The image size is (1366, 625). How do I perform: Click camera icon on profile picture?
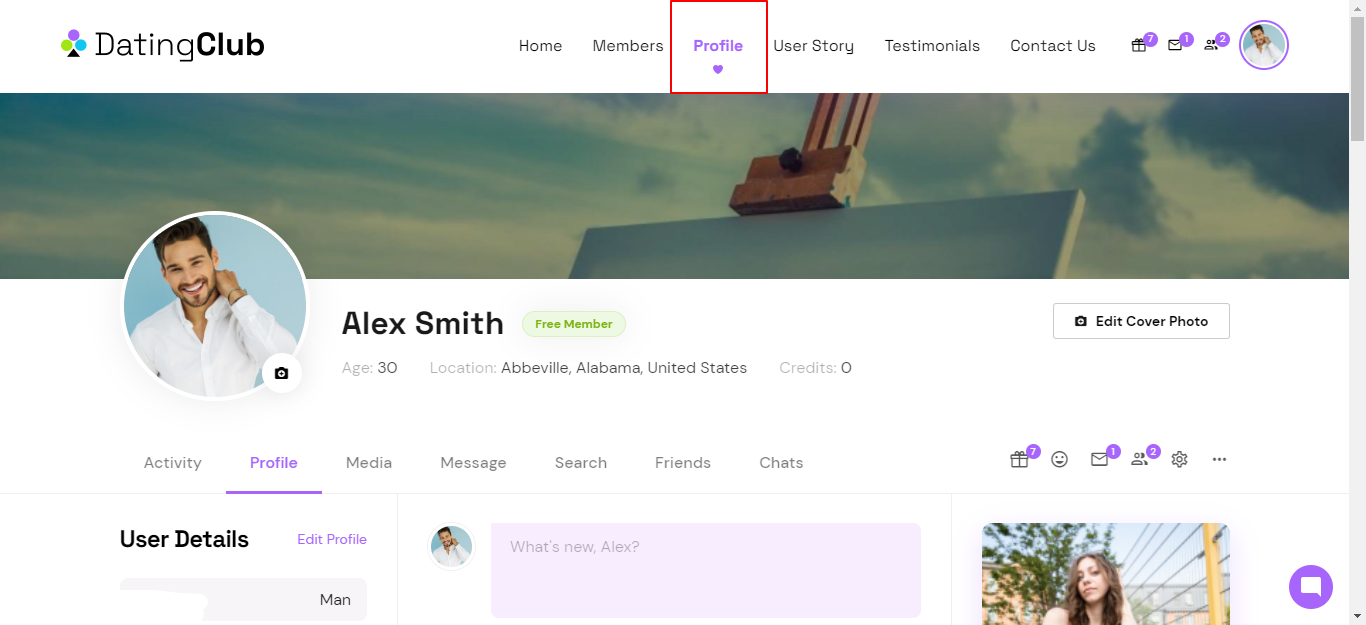click(x=281, y=373)
